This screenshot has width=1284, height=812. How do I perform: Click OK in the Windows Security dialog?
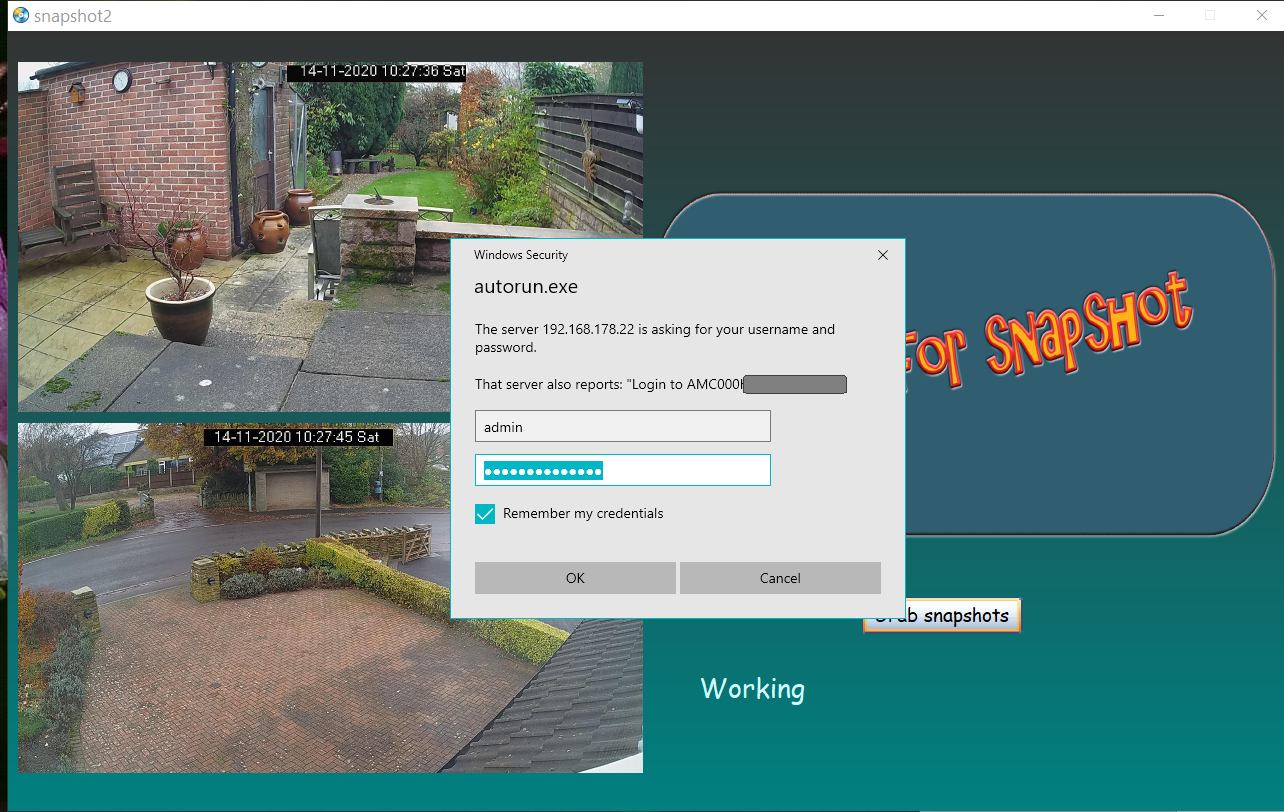pos(575,578)
